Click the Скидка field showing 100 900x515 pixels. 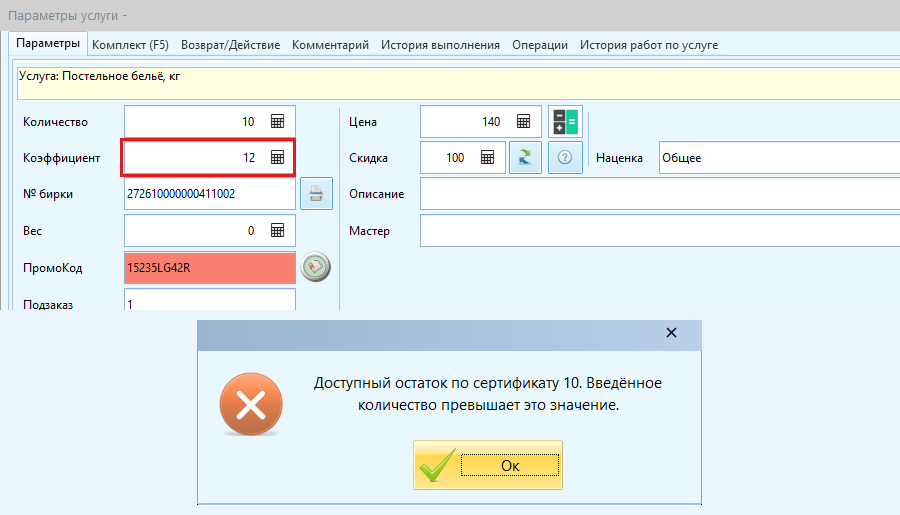tap(463, 157)
